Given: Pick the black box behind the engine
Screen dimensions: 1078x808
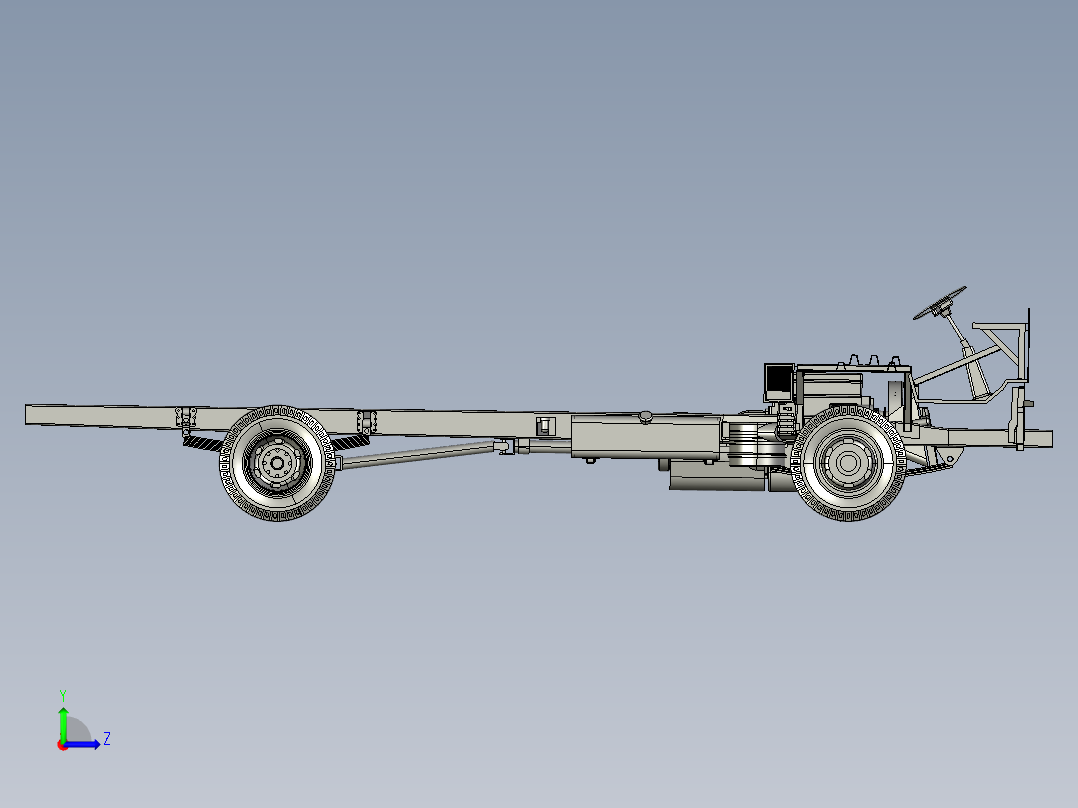Looking at the screenshot, I should tap(780, 383).
